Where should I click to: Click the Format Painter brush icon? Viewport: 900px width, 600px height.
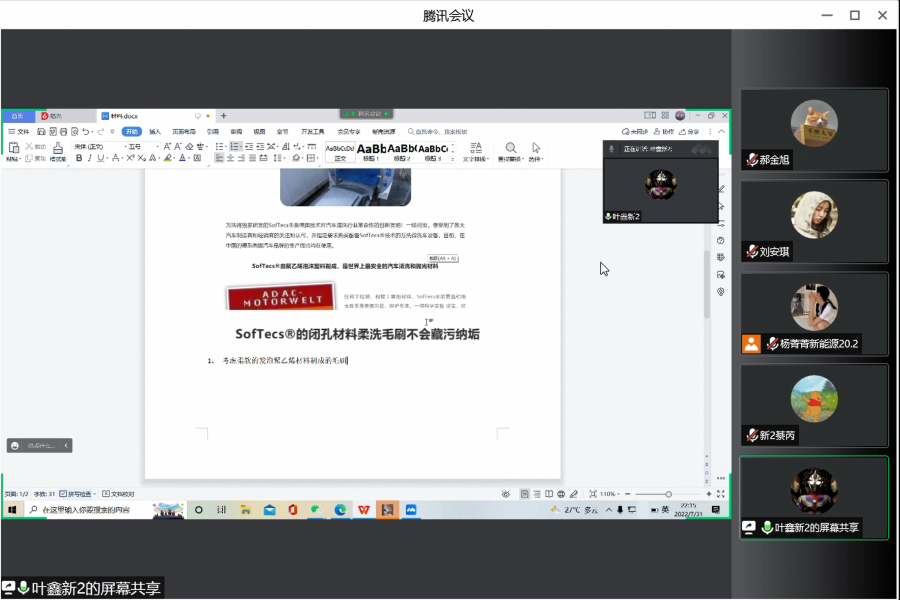click(58, 149)
